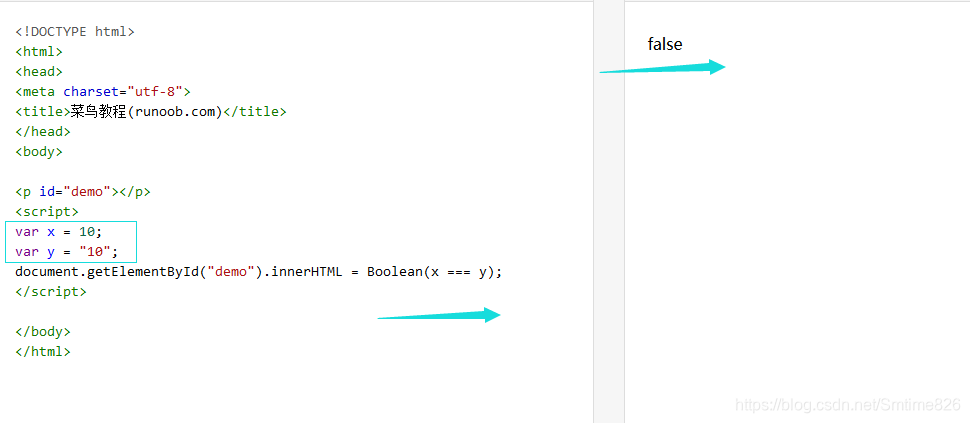Select the meta charset="utf-8" line
The height and width of the screenshot is (423, 970).
point(103,92)
